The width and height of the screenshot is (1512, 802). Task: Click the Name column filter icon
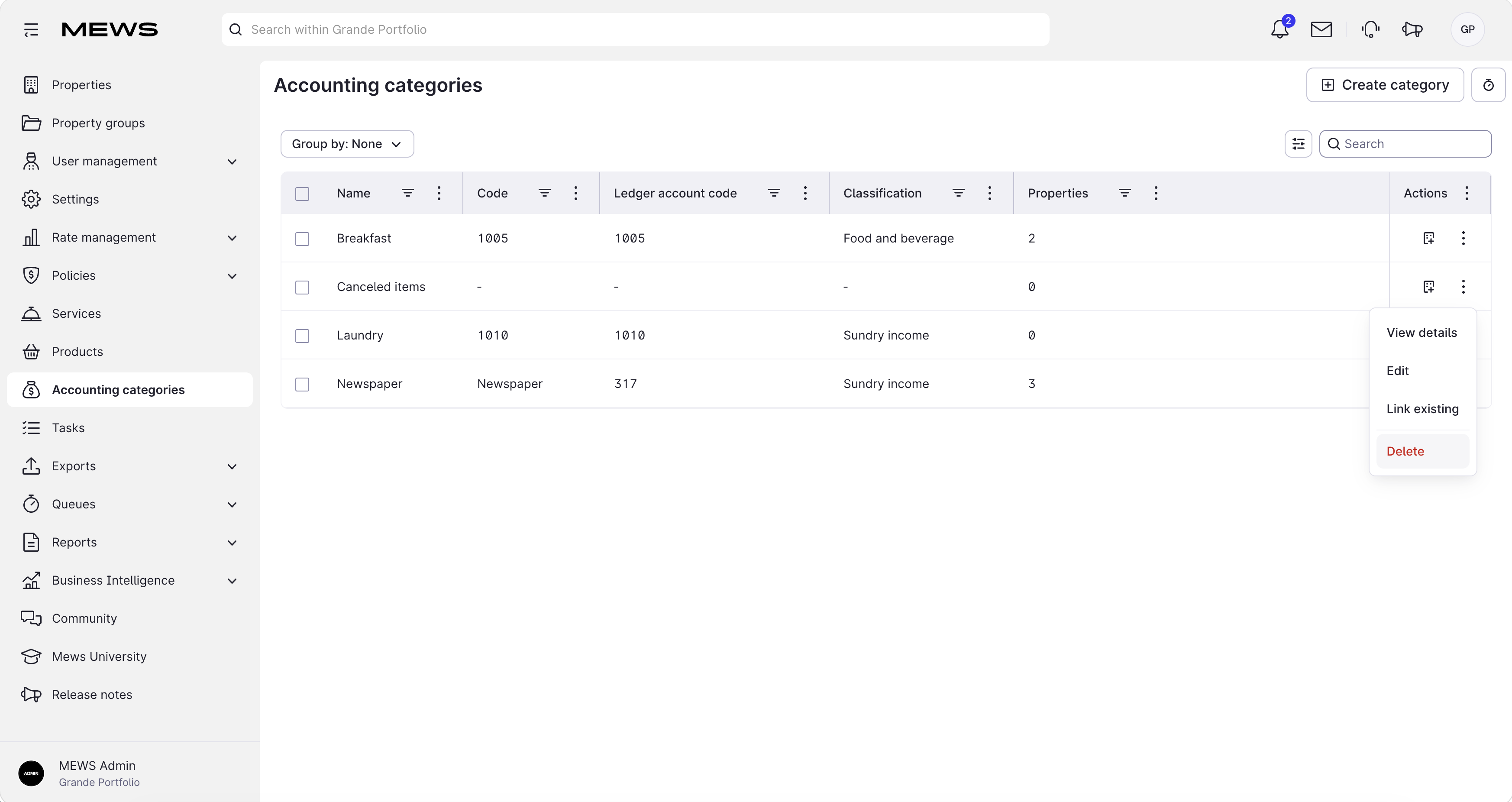(x=408, y=193)
